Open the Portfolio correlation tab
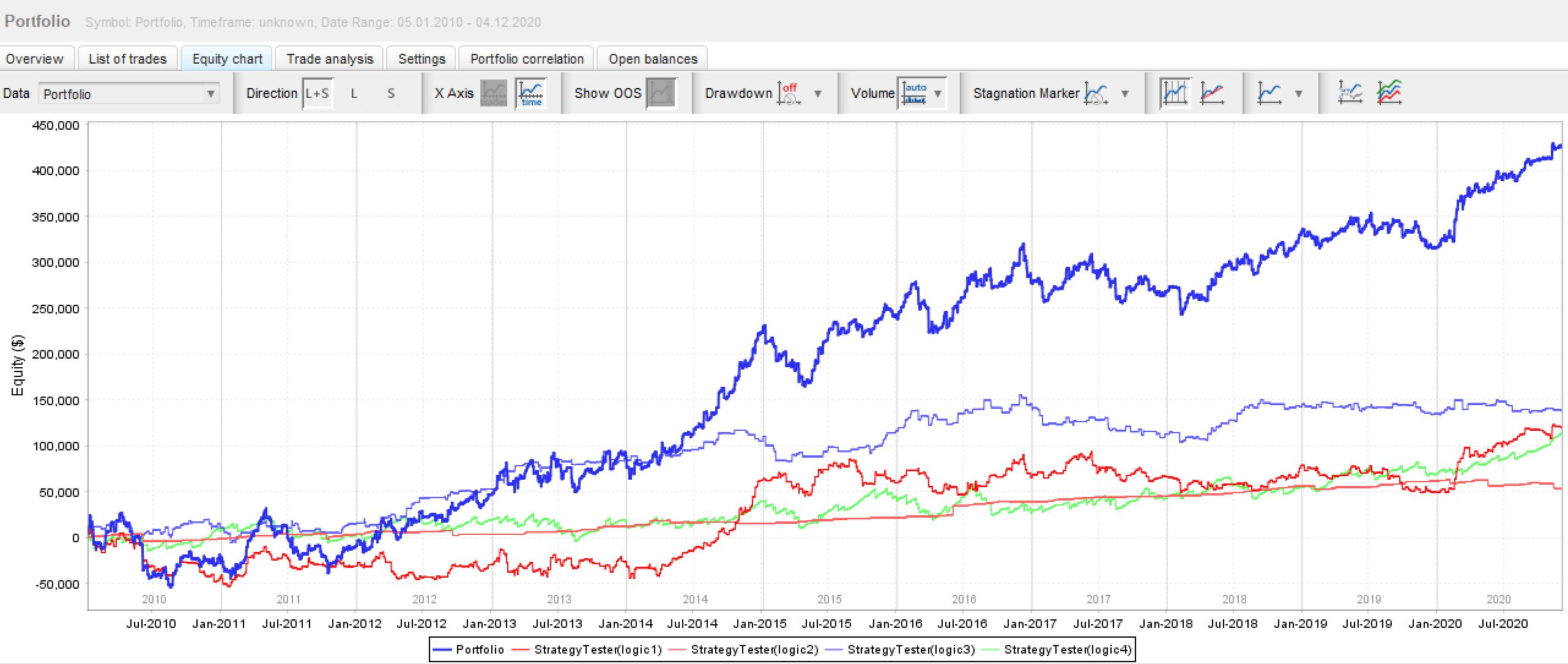Screen dimensions: 1568x664 527,59
